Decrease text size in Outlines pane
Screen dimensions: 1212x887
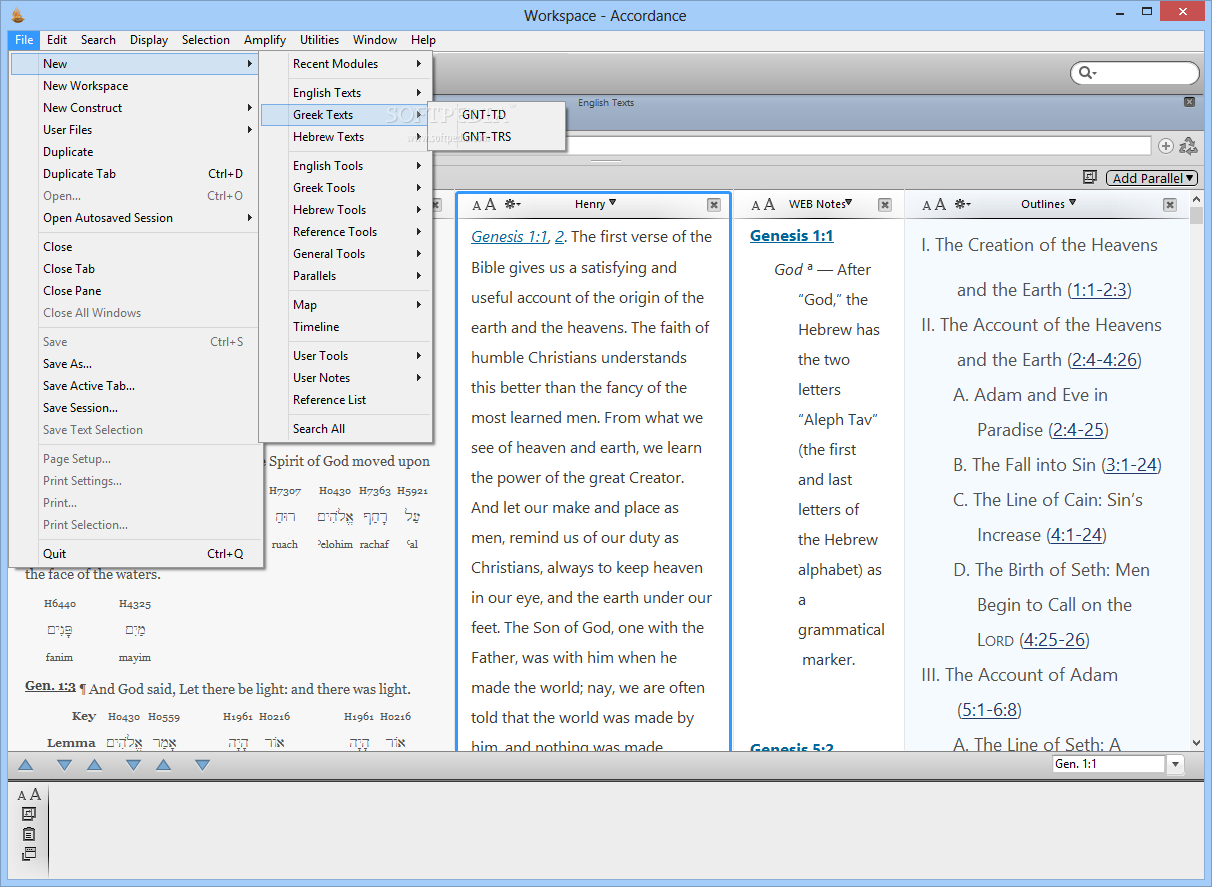927,206
